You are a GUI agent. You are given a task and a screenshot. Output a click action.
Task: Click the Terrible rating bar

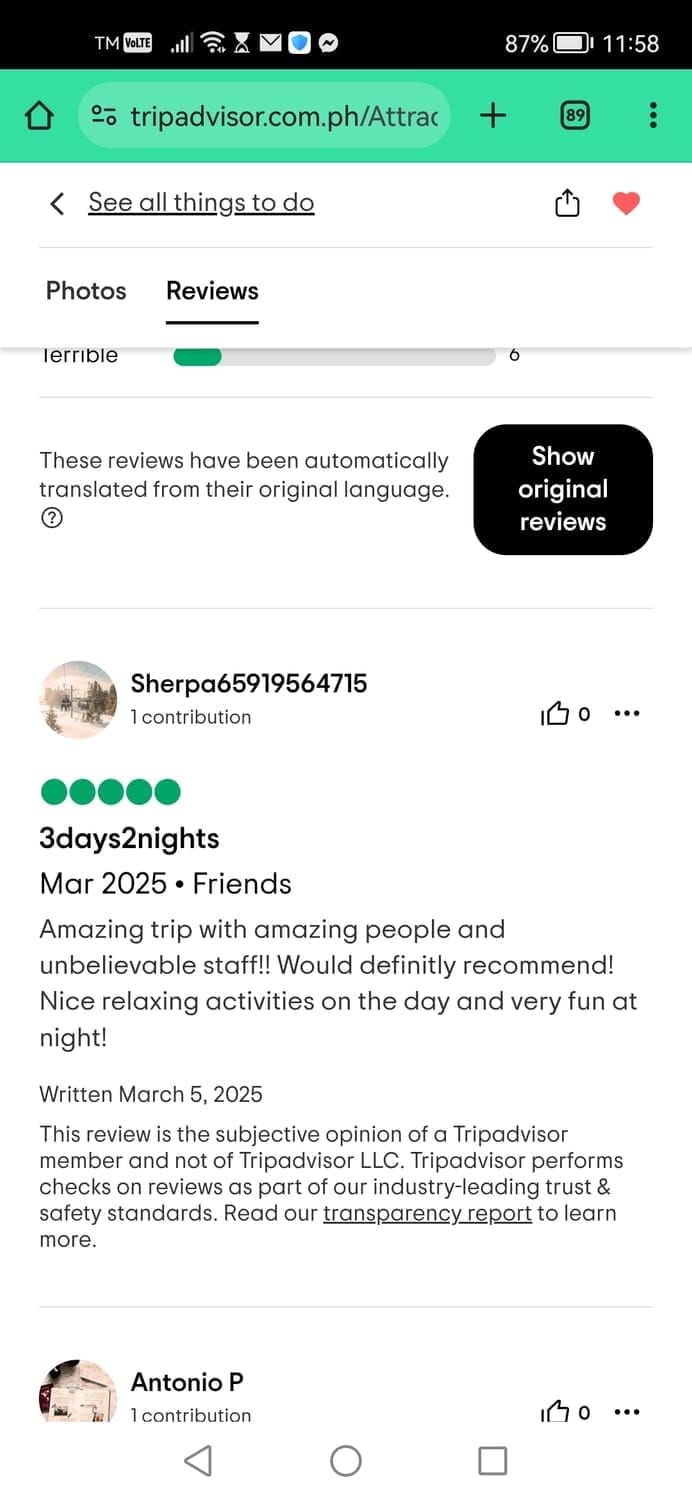coord(334,357)
